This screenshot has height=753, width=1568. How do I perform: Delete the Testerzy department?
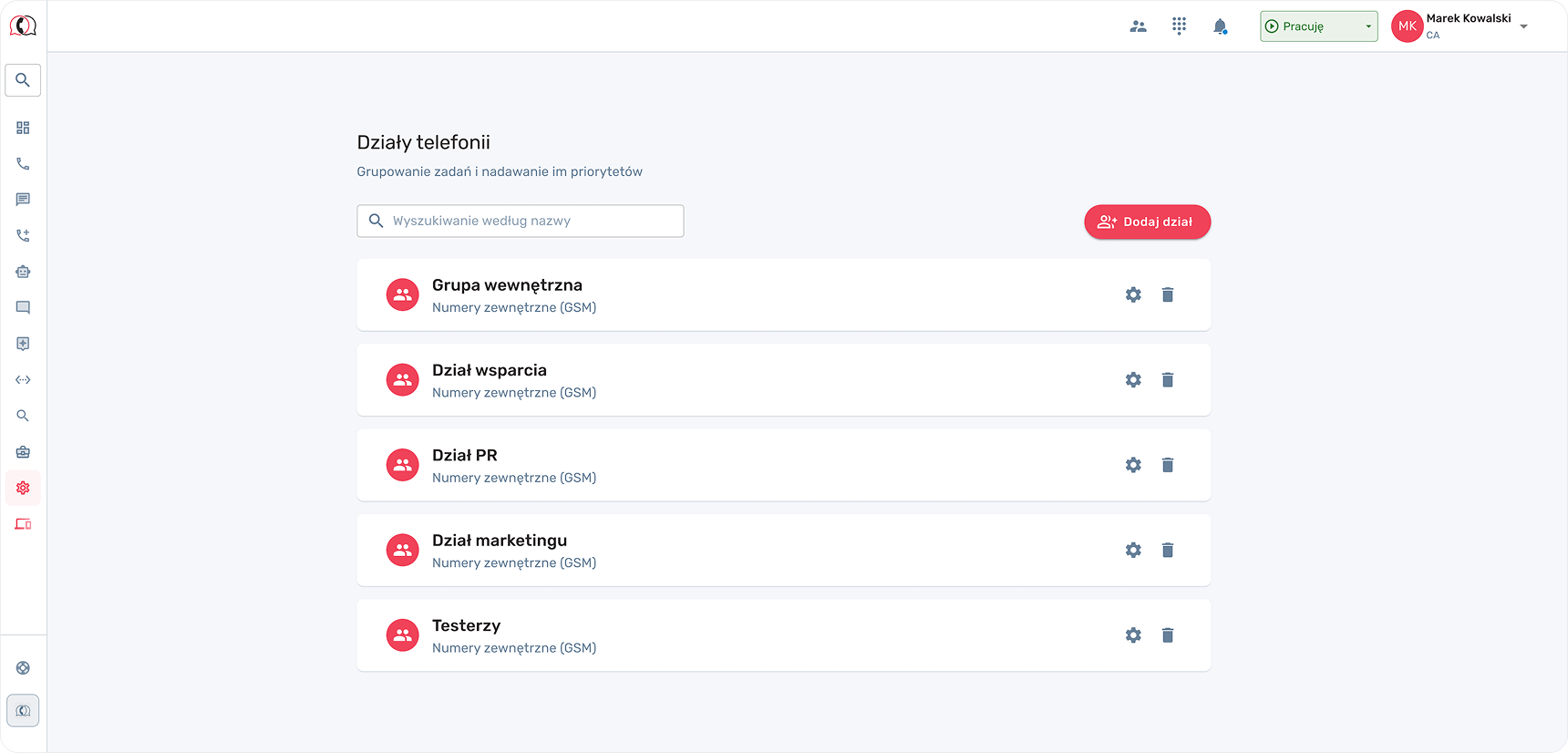point(1167,635)
